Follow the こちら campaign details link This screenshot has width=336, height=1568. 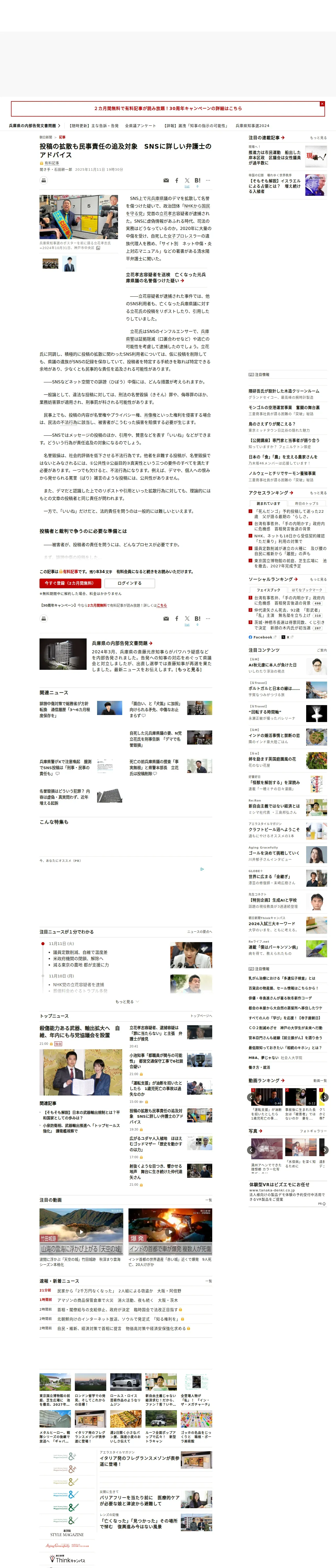(x=162, y=606)
